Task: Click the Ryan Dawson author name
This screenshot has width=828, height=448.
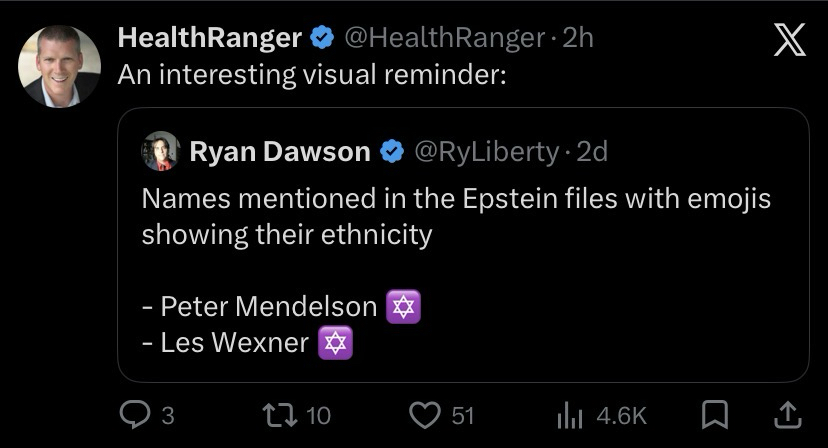Action: coord(279,151)
